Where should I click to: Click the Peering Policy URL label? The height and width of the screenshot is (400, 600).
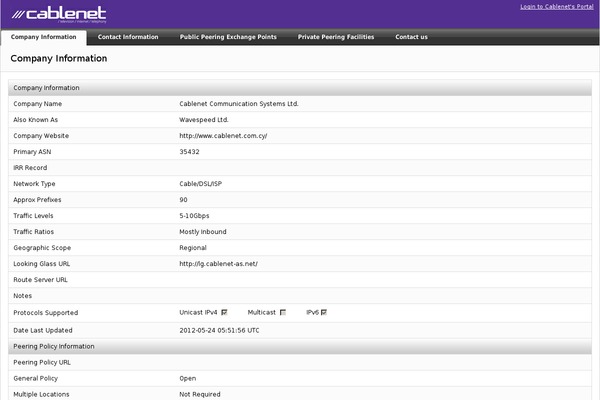tap(42, 362)
